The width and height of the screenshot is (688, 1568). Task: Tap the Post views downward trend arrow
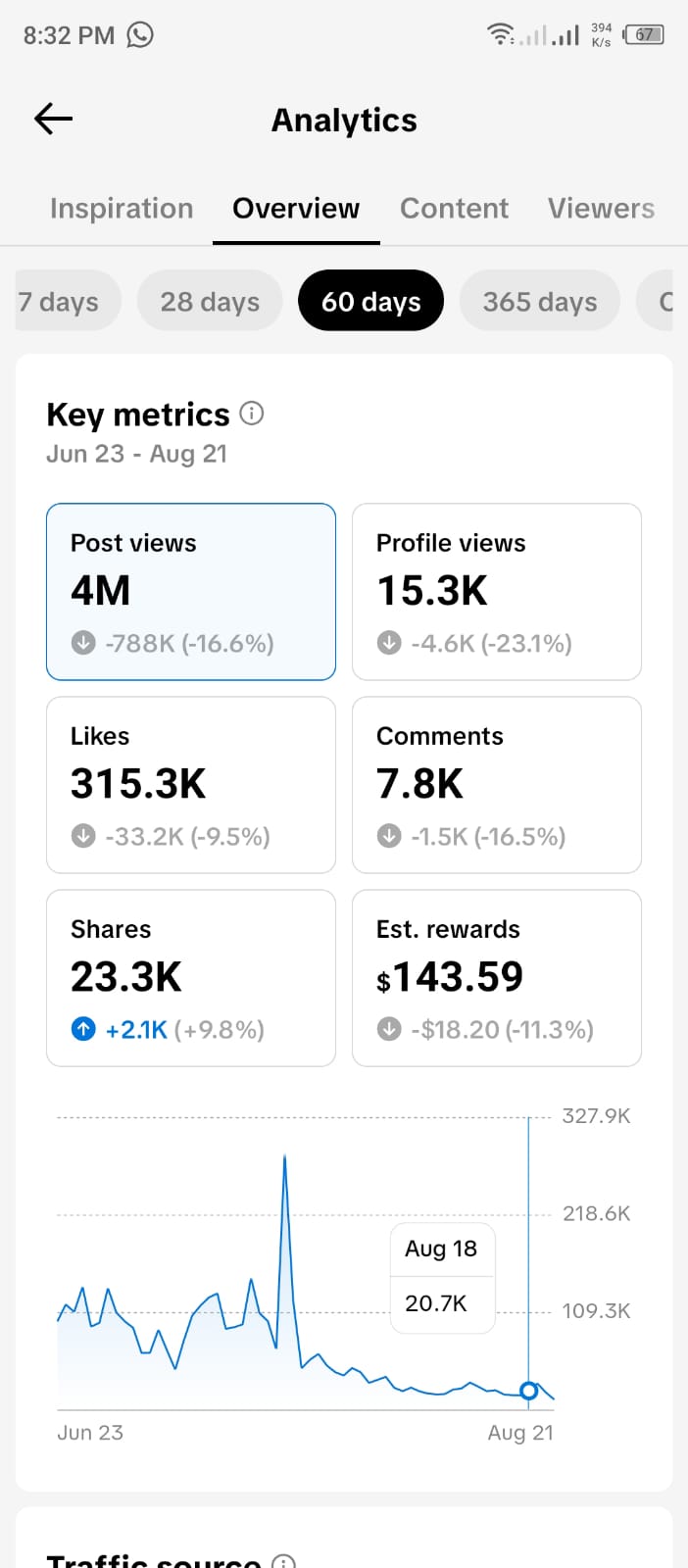point(83,643)
